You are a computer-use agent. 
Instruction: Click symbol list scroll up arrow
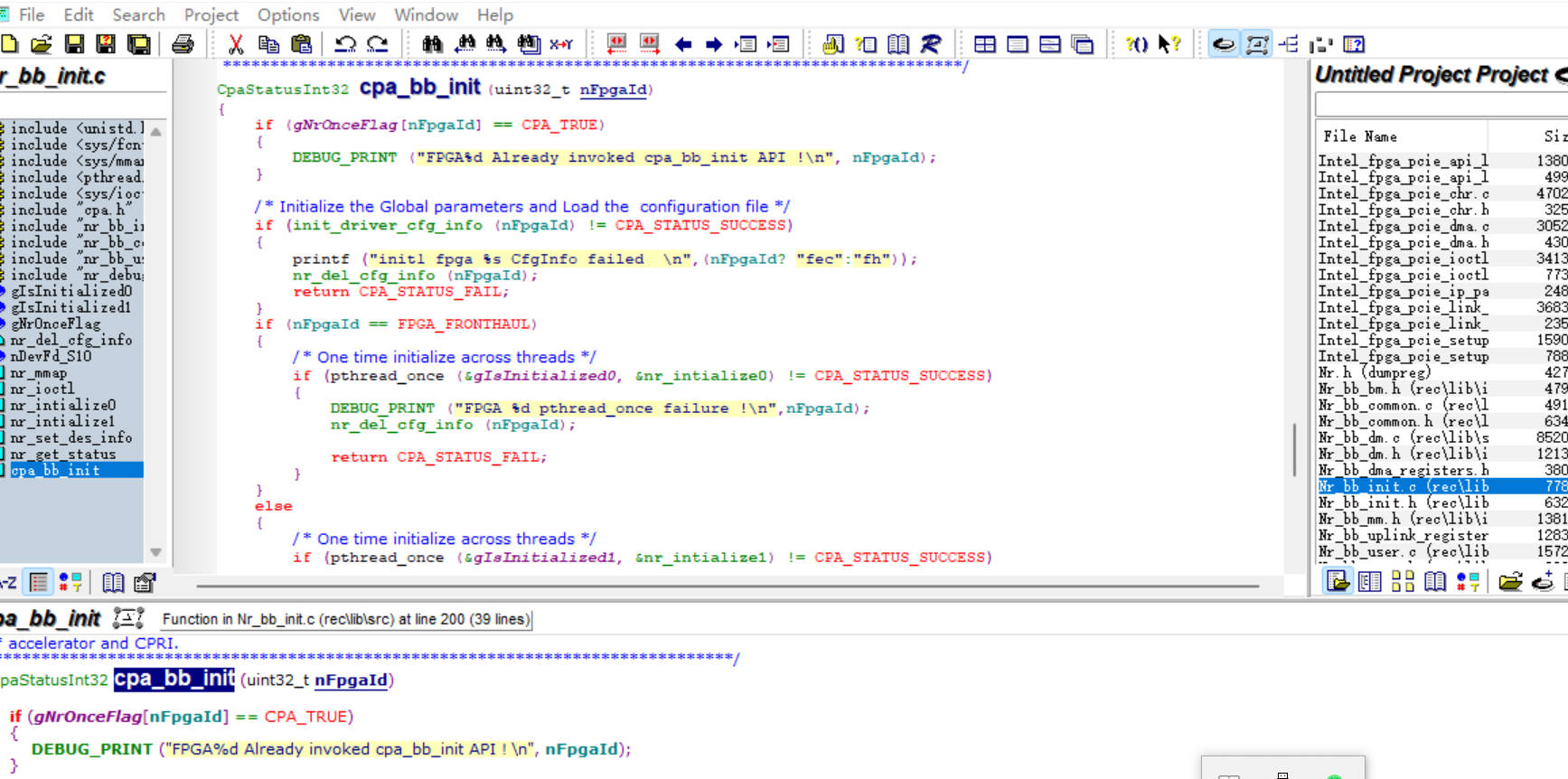155,131
